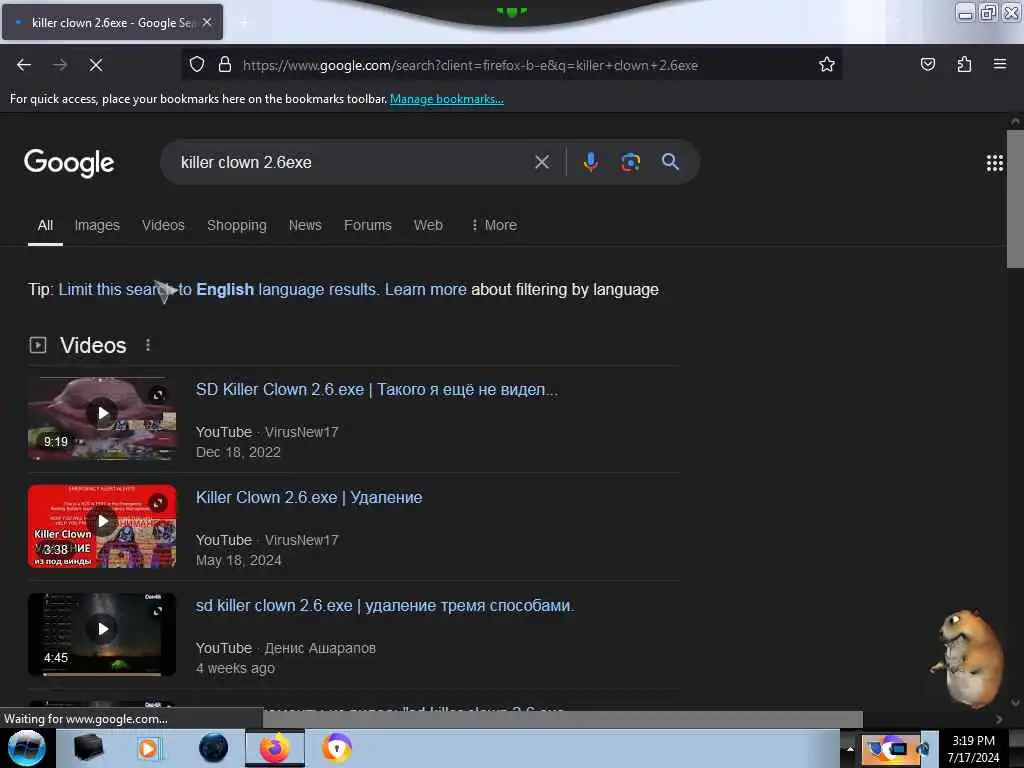The image size is (1024, 768).
Task: Clear the Google search box text
Action: pos(542,162)
